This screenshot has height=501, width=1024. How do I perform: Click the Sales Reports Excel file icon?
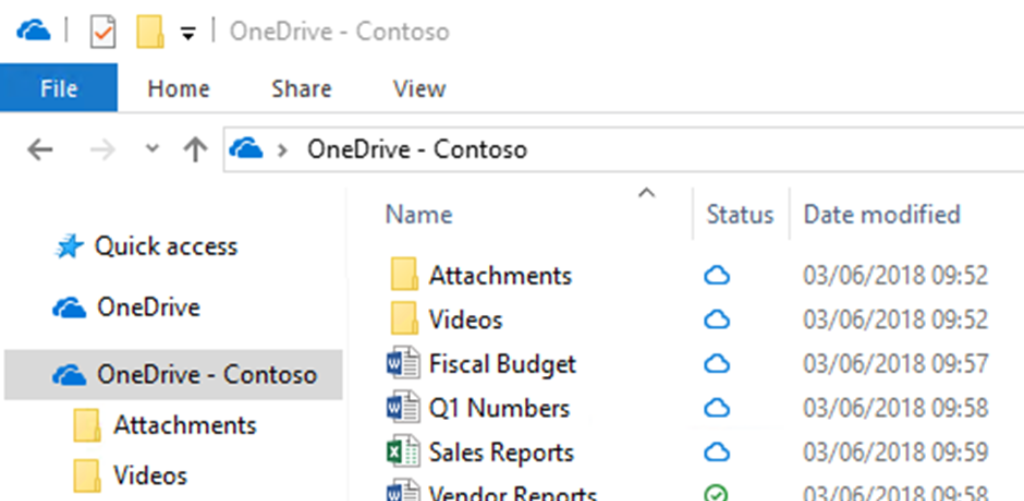[x=402, y=452]
